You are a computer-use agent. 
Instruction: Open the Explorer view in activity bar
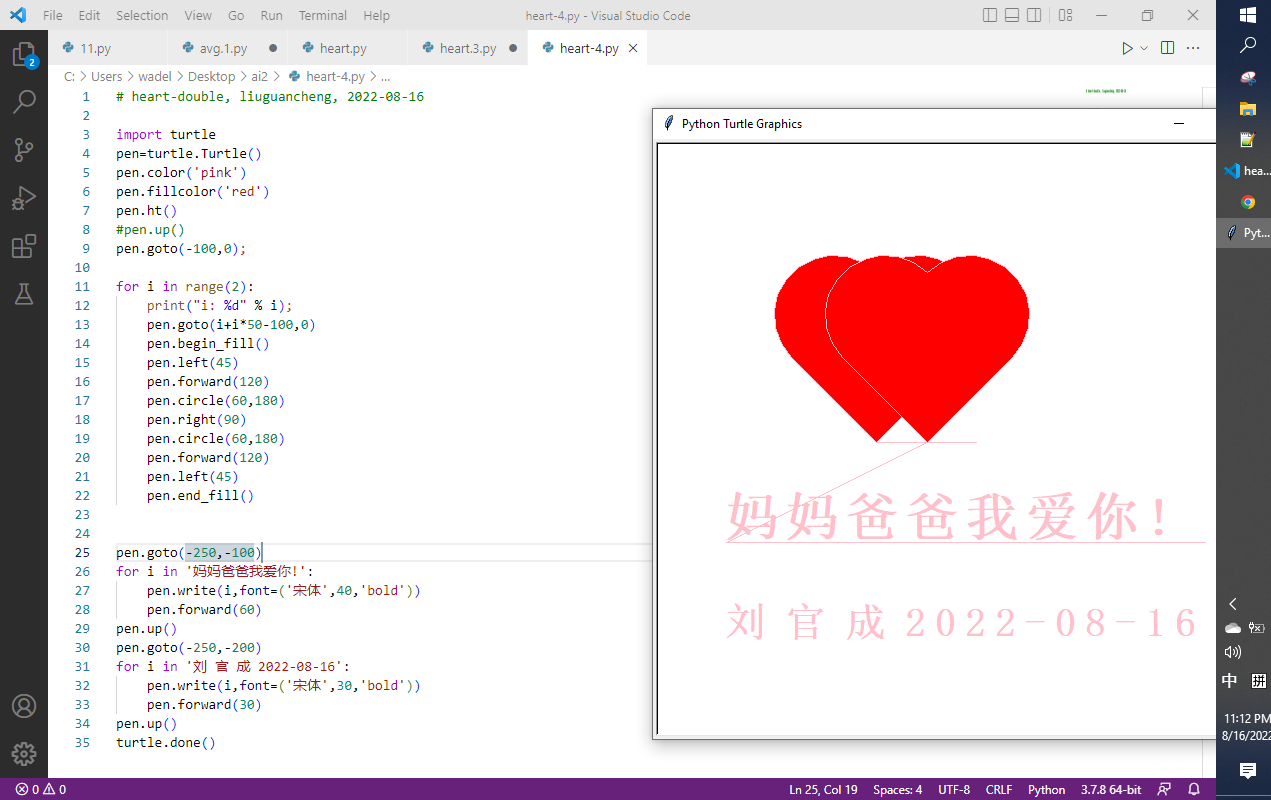click(x=24, y=55)
